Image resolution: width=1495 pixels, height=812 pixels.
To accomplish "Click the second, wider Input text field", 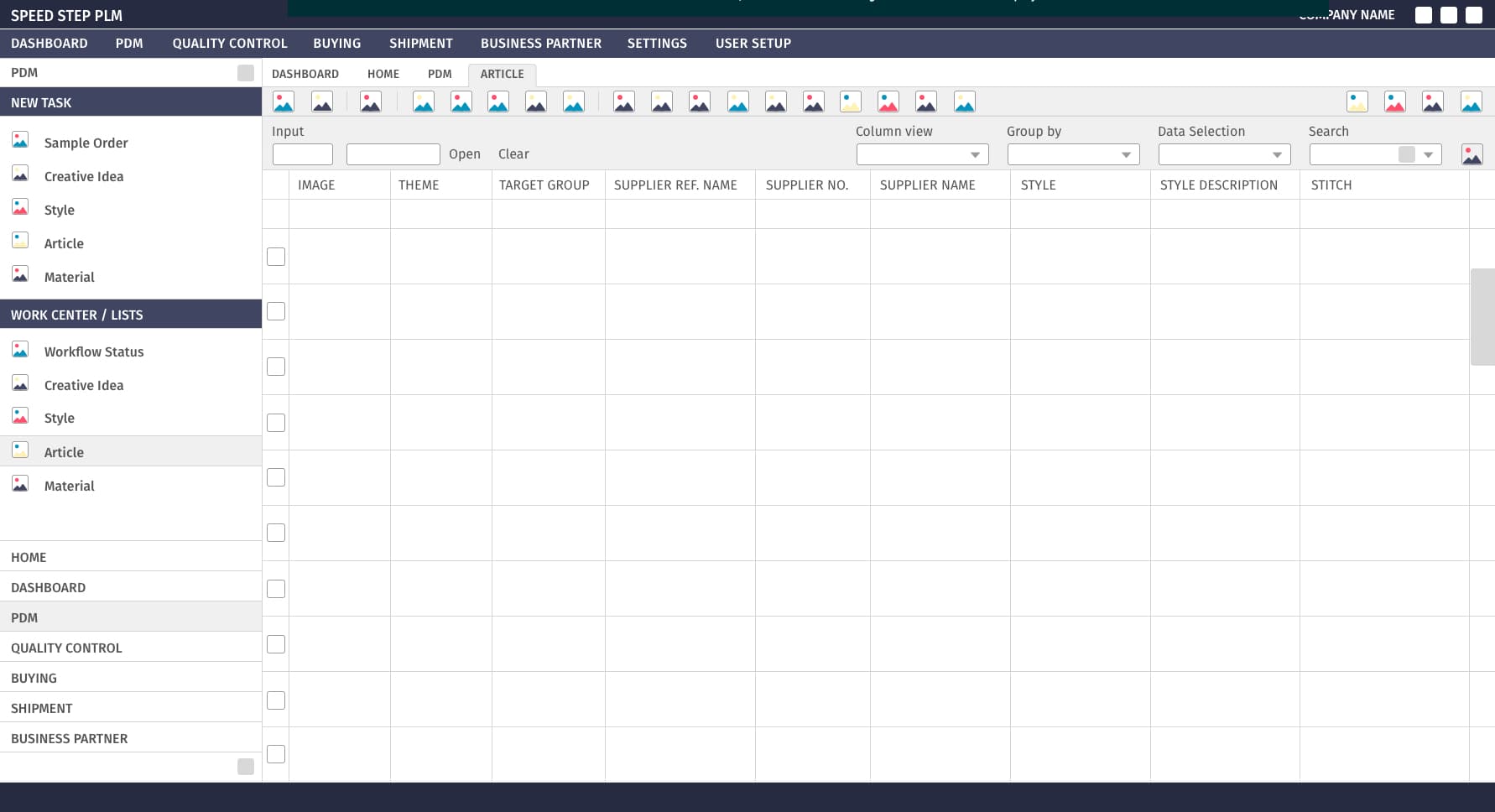I will 393,154.
